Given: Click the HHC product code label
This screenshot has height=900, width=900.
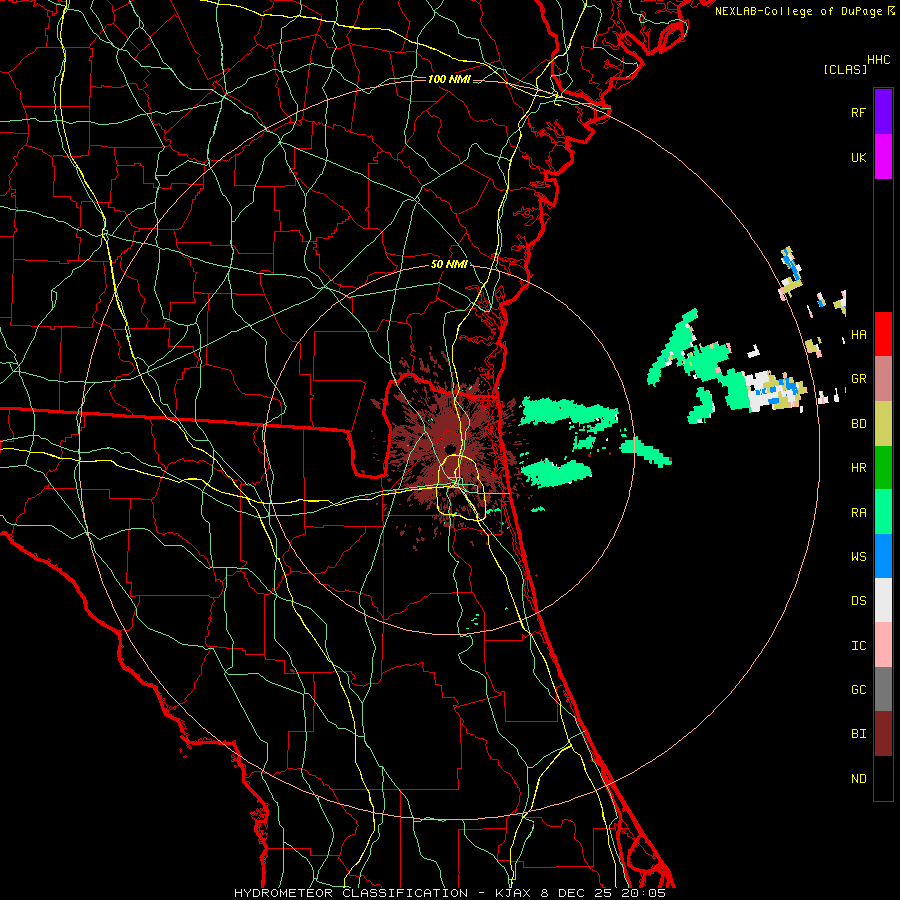Looking at the screenshot, I should [878, 60].
